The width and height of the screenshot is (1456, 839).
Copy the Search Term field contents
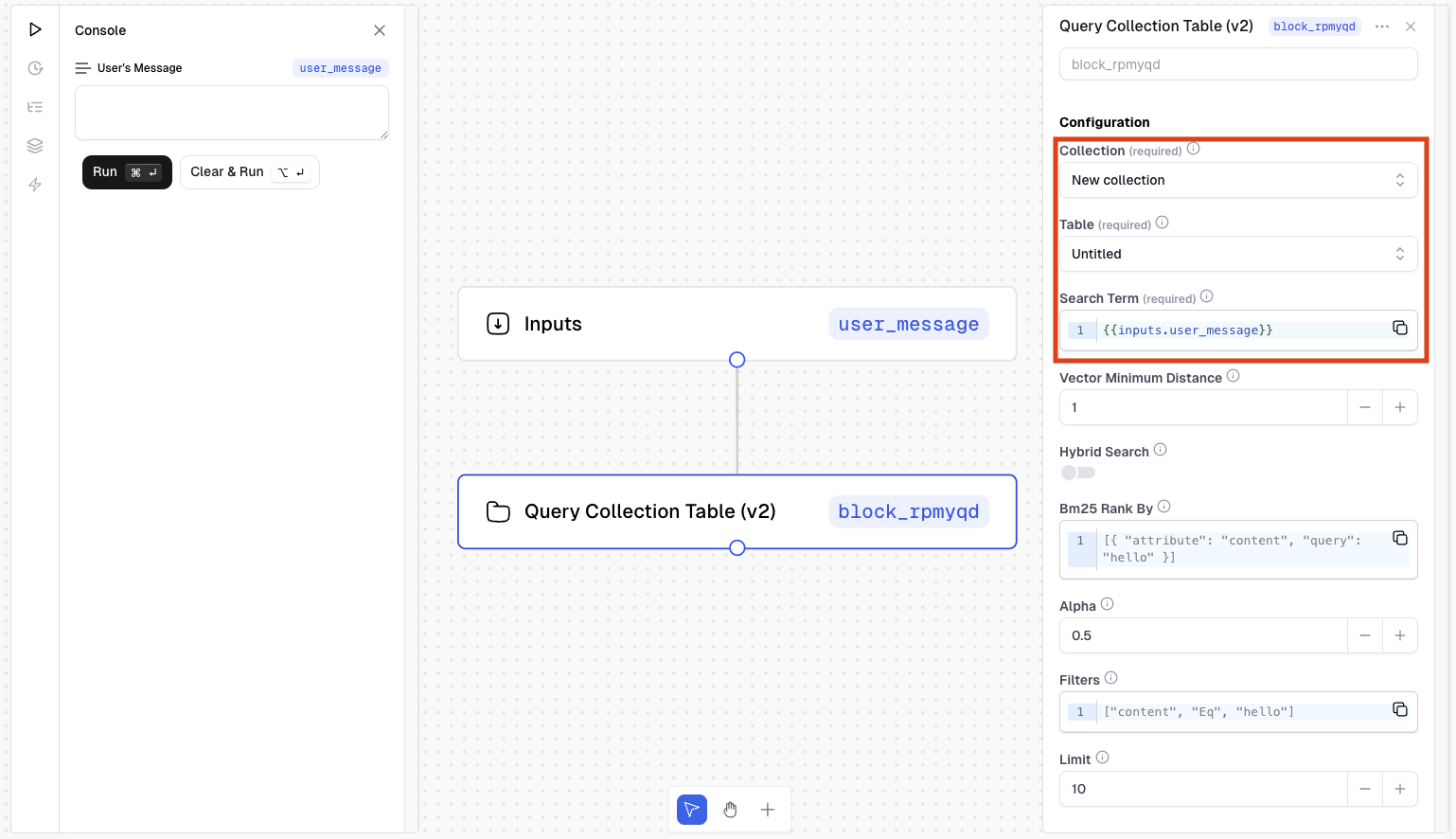coord(1399,329)
